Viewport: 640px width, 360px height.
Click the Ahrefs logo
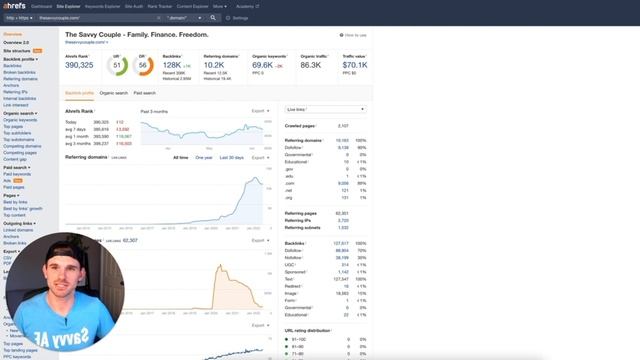coord(14,6)
